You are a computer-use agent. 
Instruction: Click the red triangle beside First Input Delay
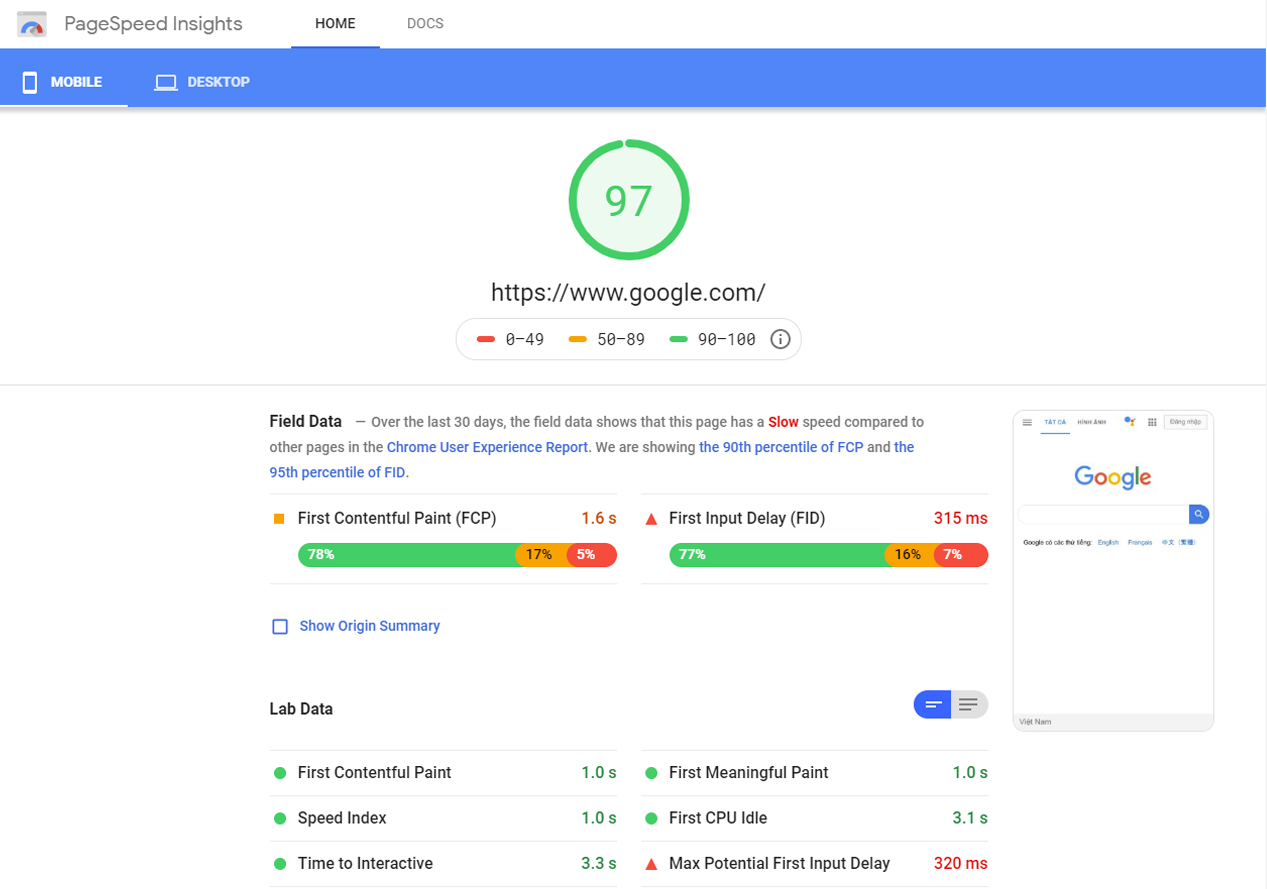[x=651, y=519]
